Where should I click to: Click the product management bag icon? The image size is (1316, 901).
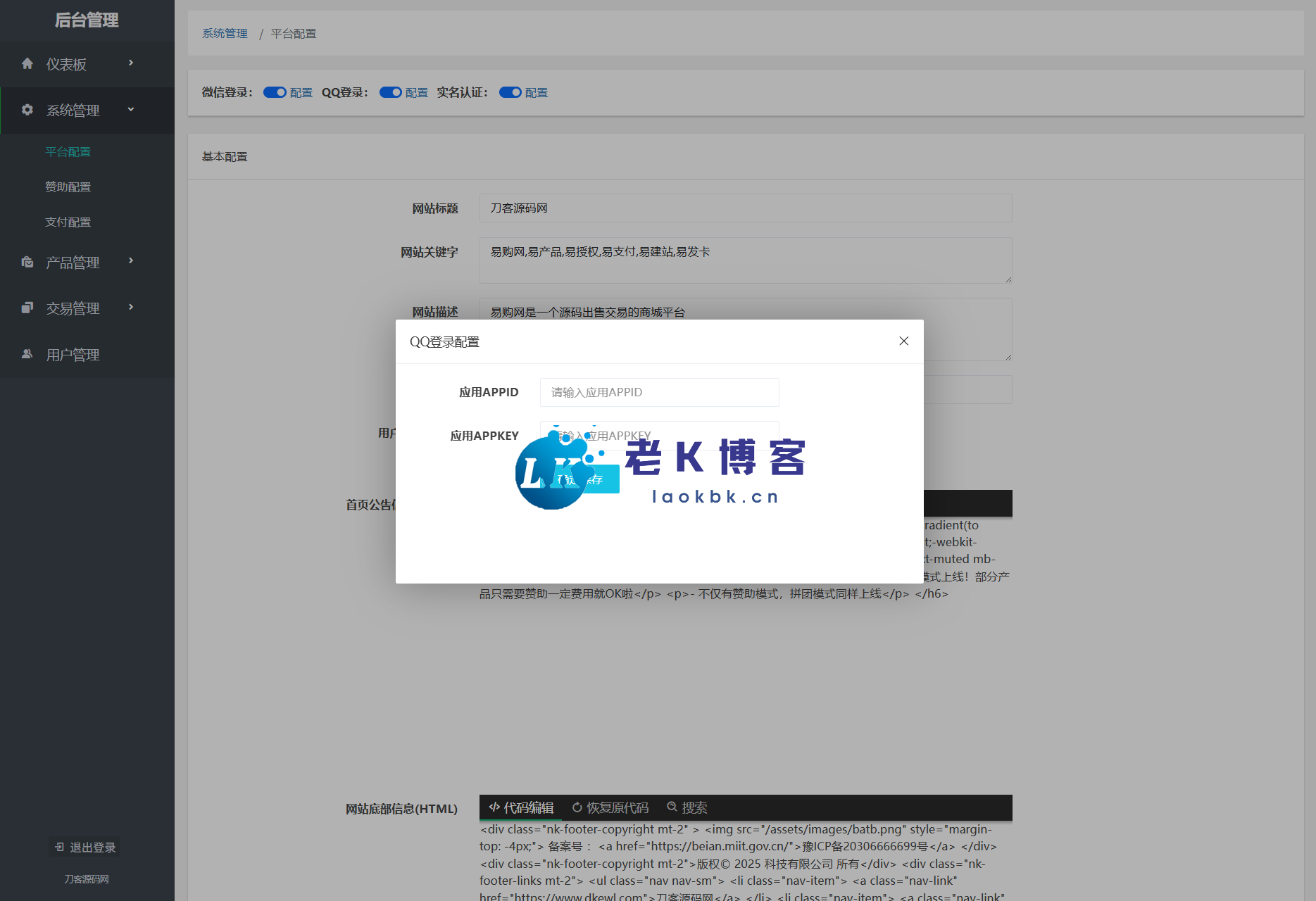pos(27,263)
